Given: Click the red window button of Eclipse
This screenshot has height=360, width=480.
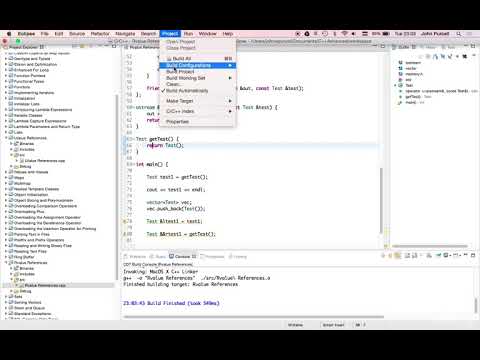Looking at the screenshot, I should [x=5, y=41].
